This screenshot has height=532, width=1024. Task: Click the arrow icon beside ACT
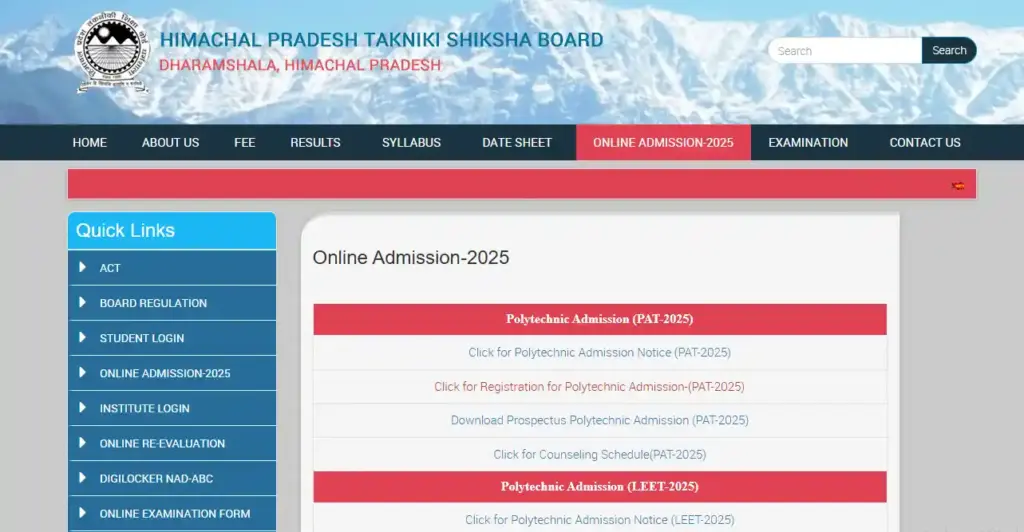(83, 267)
